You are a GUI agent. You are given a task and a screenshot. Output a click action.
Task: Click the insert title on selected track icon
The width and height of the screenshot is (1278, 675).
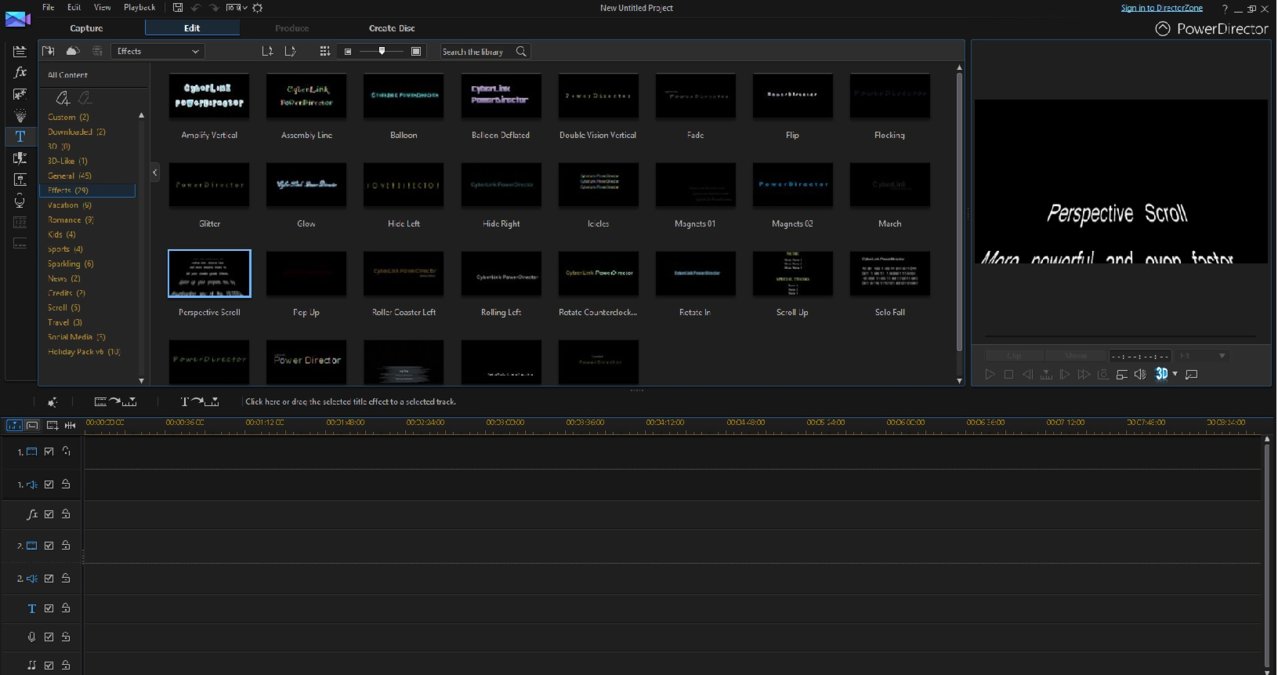(199, 401)
